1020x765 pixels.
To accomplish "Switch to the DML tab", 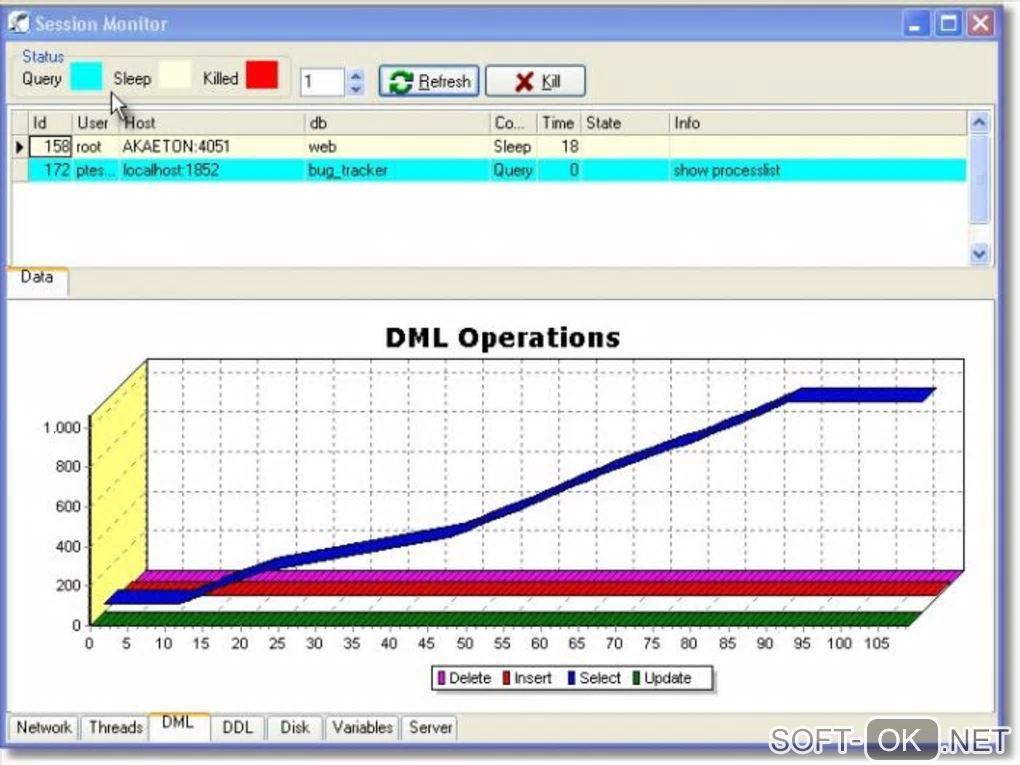I will 178,724.
